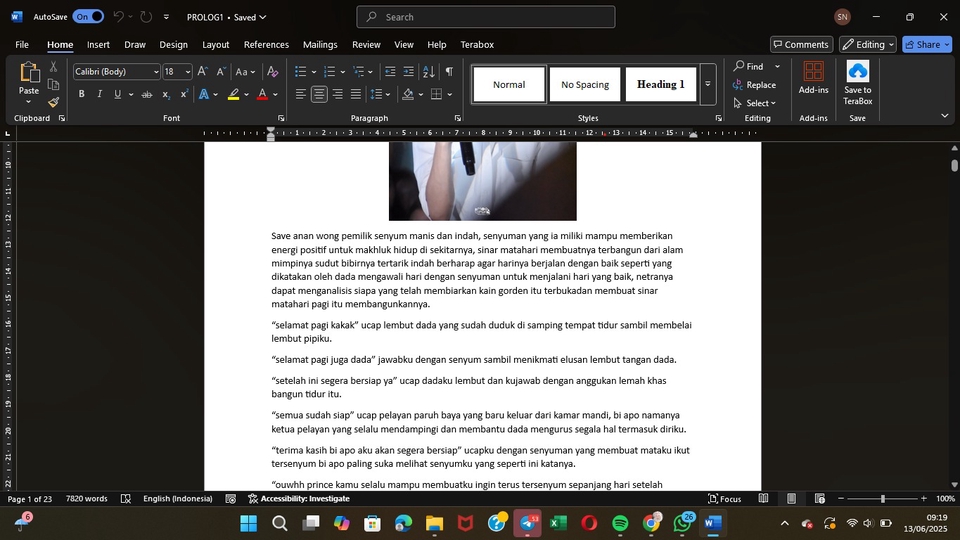960x540 pixels.
Task: Click the Comments button
Action: point(800,44)
